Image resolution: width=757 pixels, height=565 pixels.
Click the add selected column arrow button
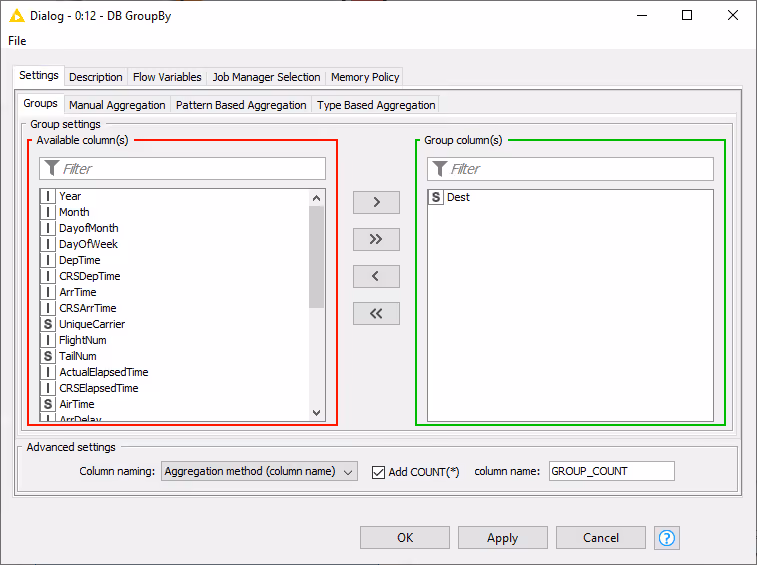coord(376,202)
